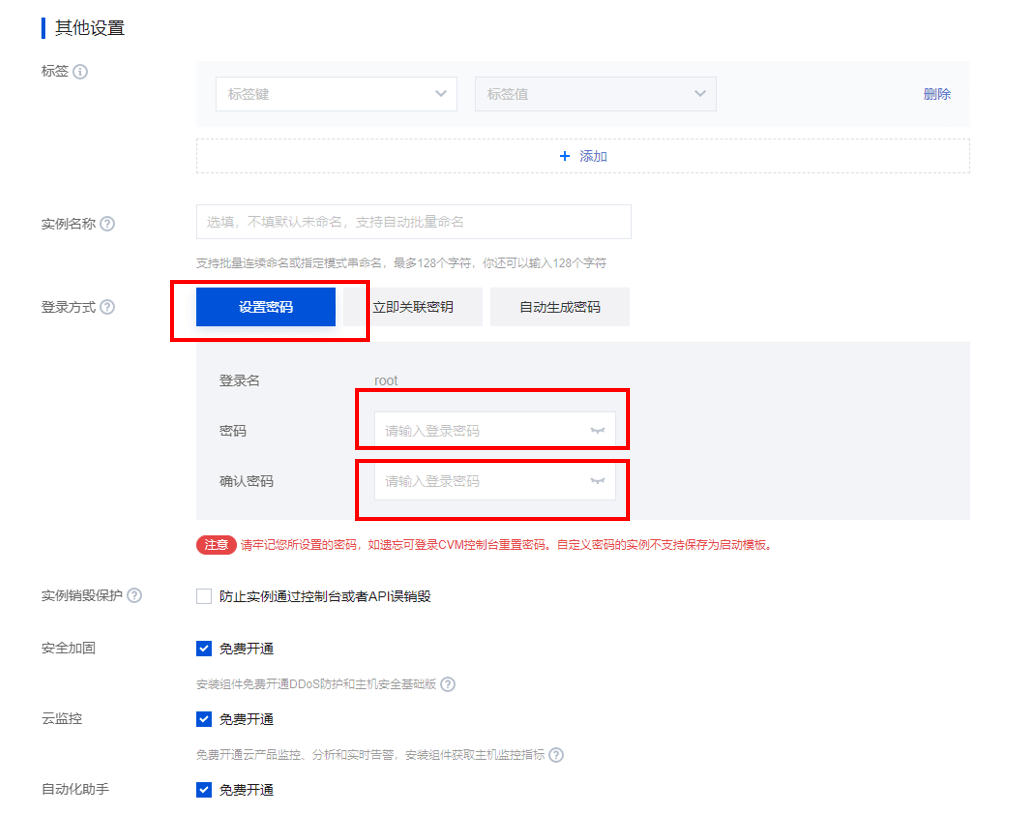Select the 设置密码 login method
The image size is (1033, 816).
click(x=268, y=306)
